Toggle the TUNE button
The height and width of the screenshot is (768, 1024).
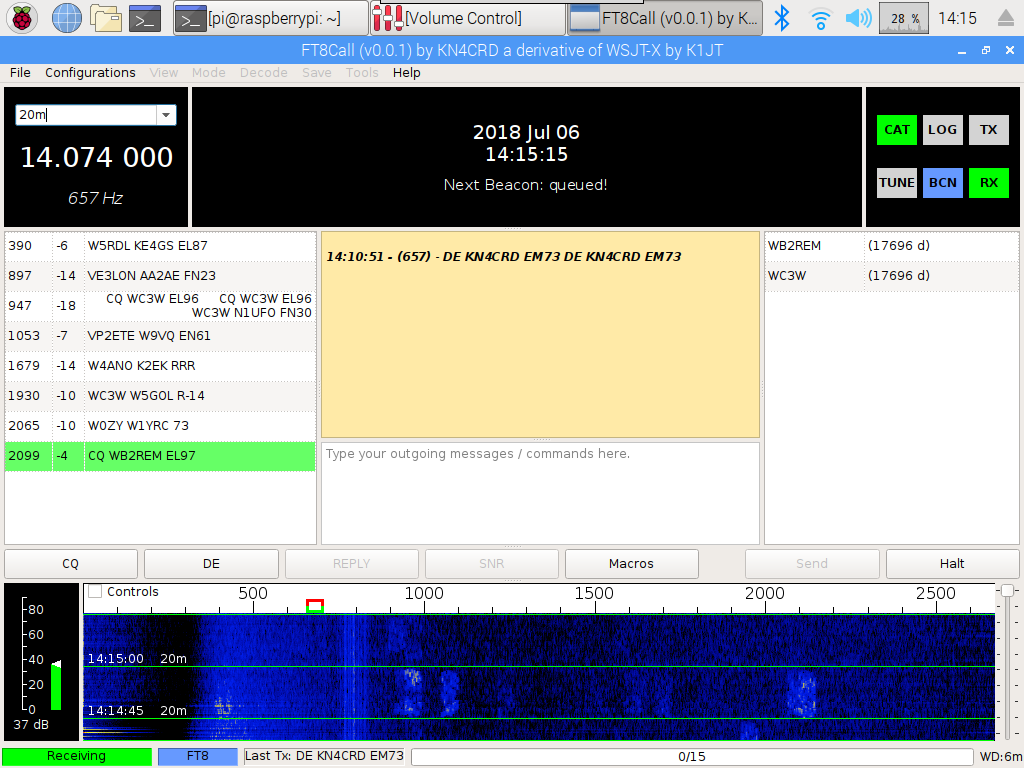click(896, 183)
